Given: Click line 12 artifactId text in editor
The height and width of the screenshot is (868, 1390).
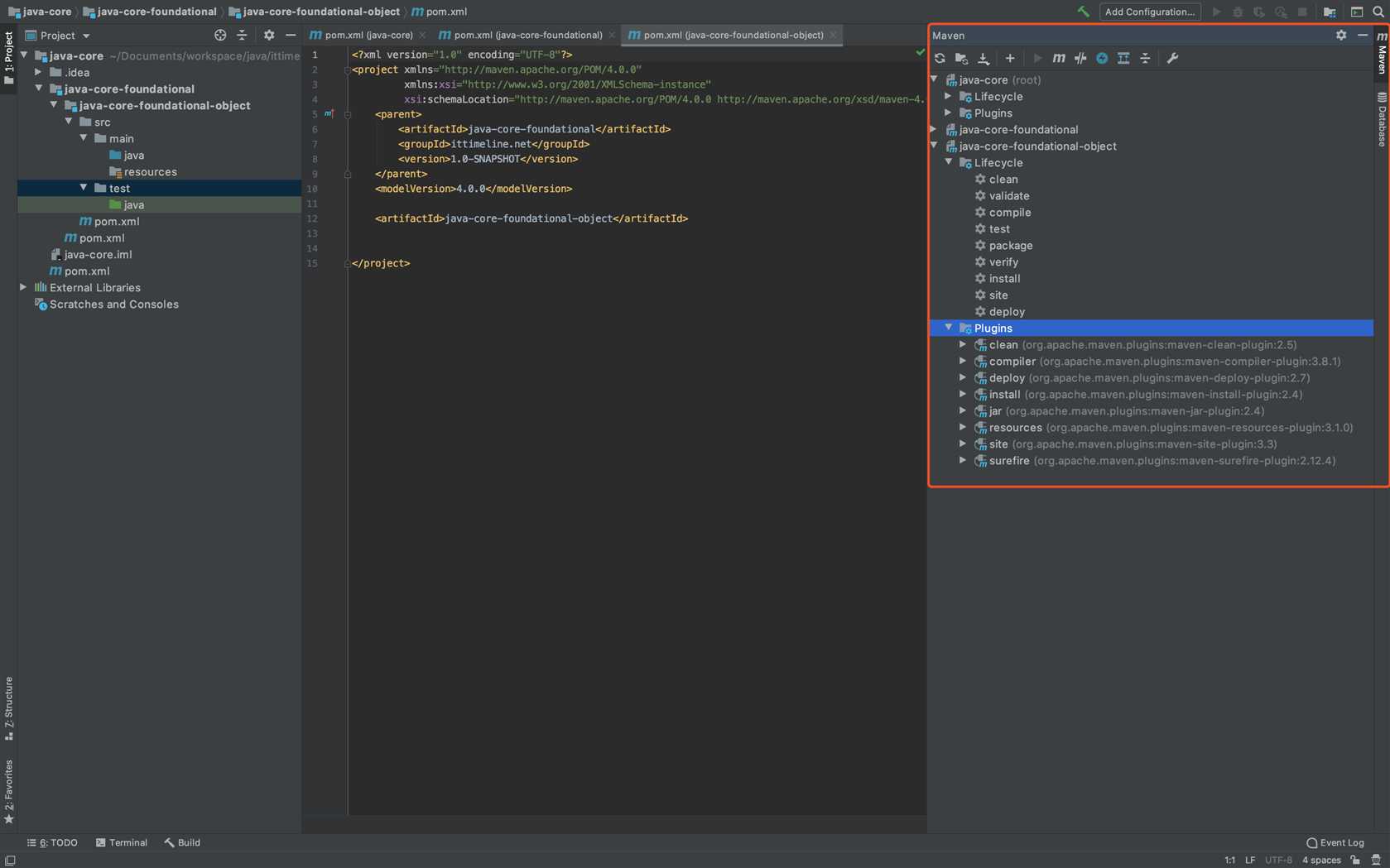Looking at the screenshot, I should coord(531,218).
